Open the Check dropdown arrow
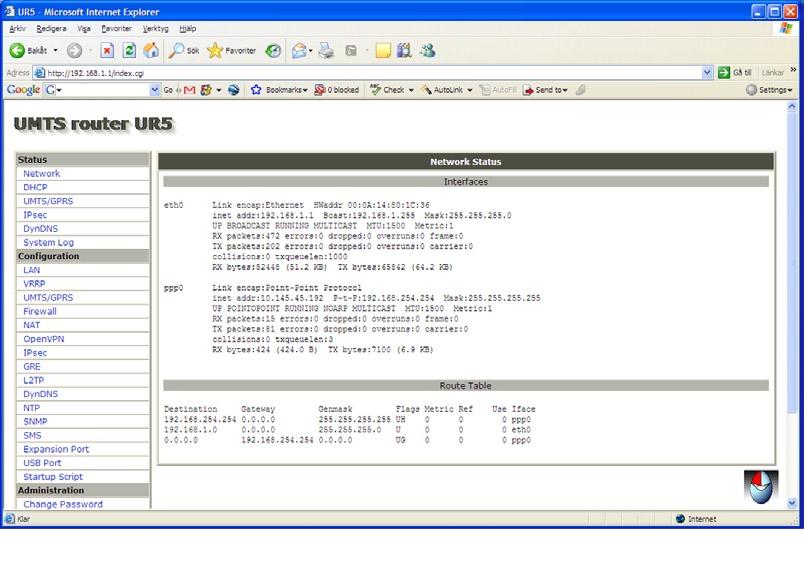Image resolution: width=804 pixels, height=561 pixels. pyautogui.click(x=411, y=90)
